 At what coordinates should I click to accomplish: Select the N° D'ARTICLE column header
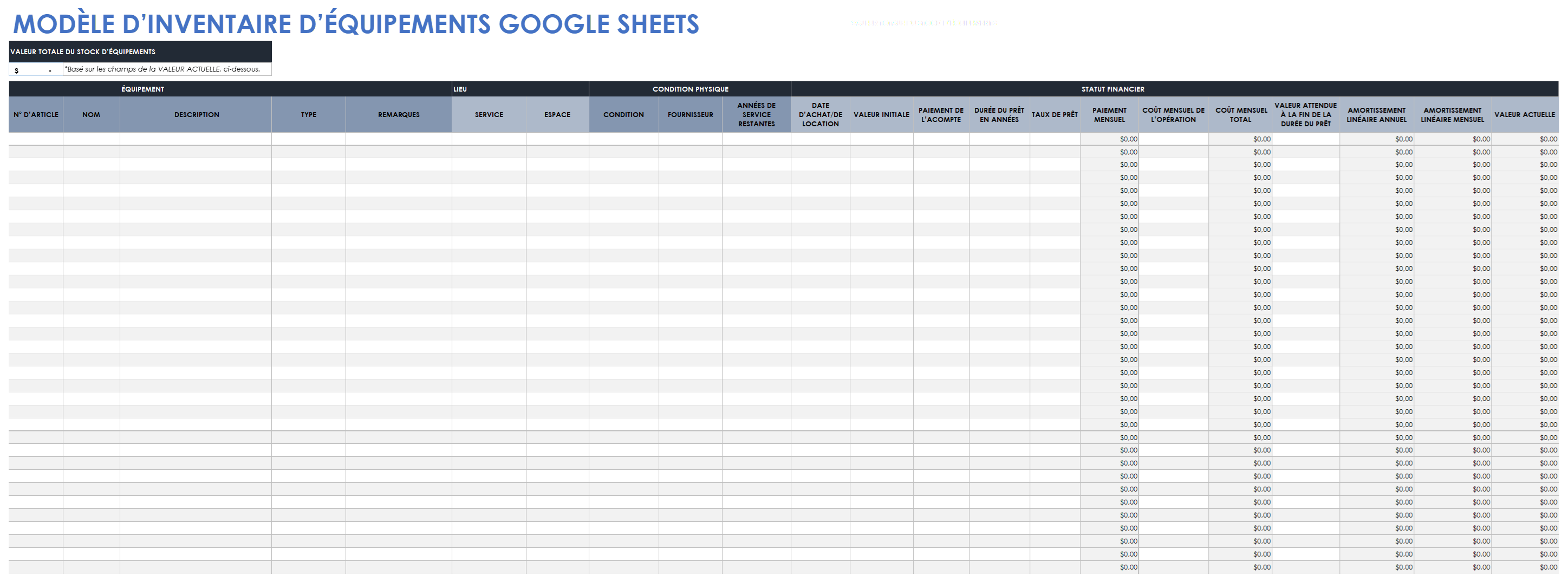point(36,114)
